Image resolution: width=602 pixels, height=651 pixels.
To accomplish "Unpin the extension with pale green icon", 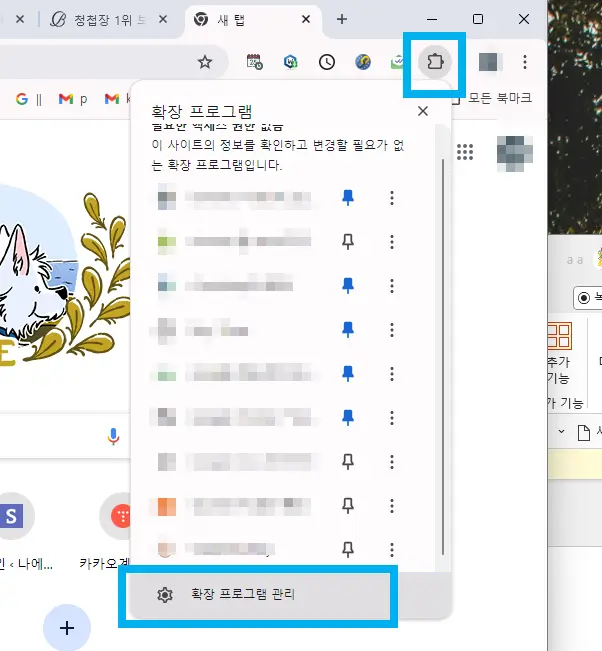I will pyautogui.click(x=348, y=374).
